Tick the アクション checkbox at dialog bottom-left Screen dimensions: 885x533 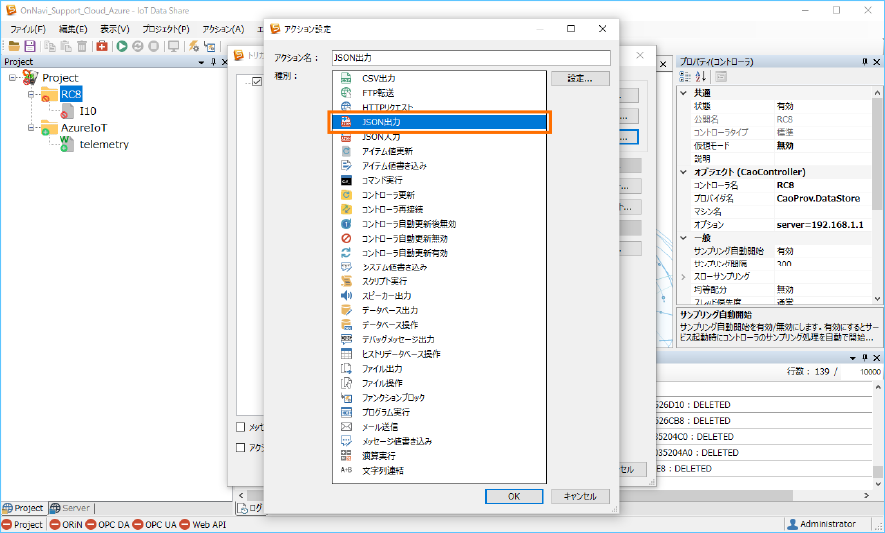tap(240, 447)
